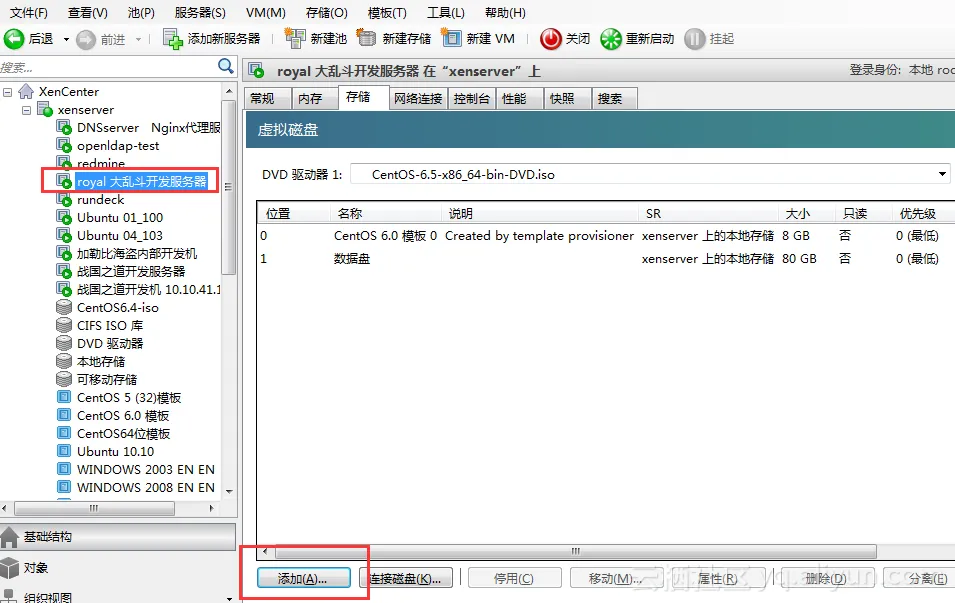Click the Ubuntu 10.10 template icon
This screenshot has height=603, width=955.
tap(63, 451)
